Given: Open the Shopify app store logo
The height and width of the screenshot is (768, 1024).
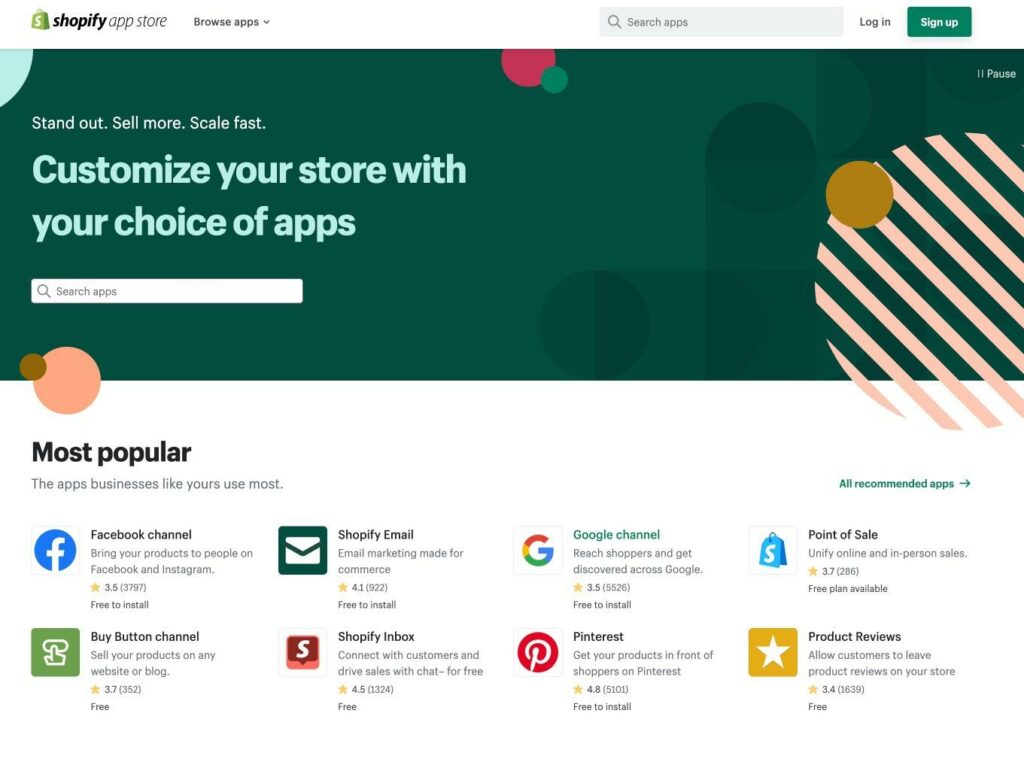Looking at the screenshot, I should [99, 21].
